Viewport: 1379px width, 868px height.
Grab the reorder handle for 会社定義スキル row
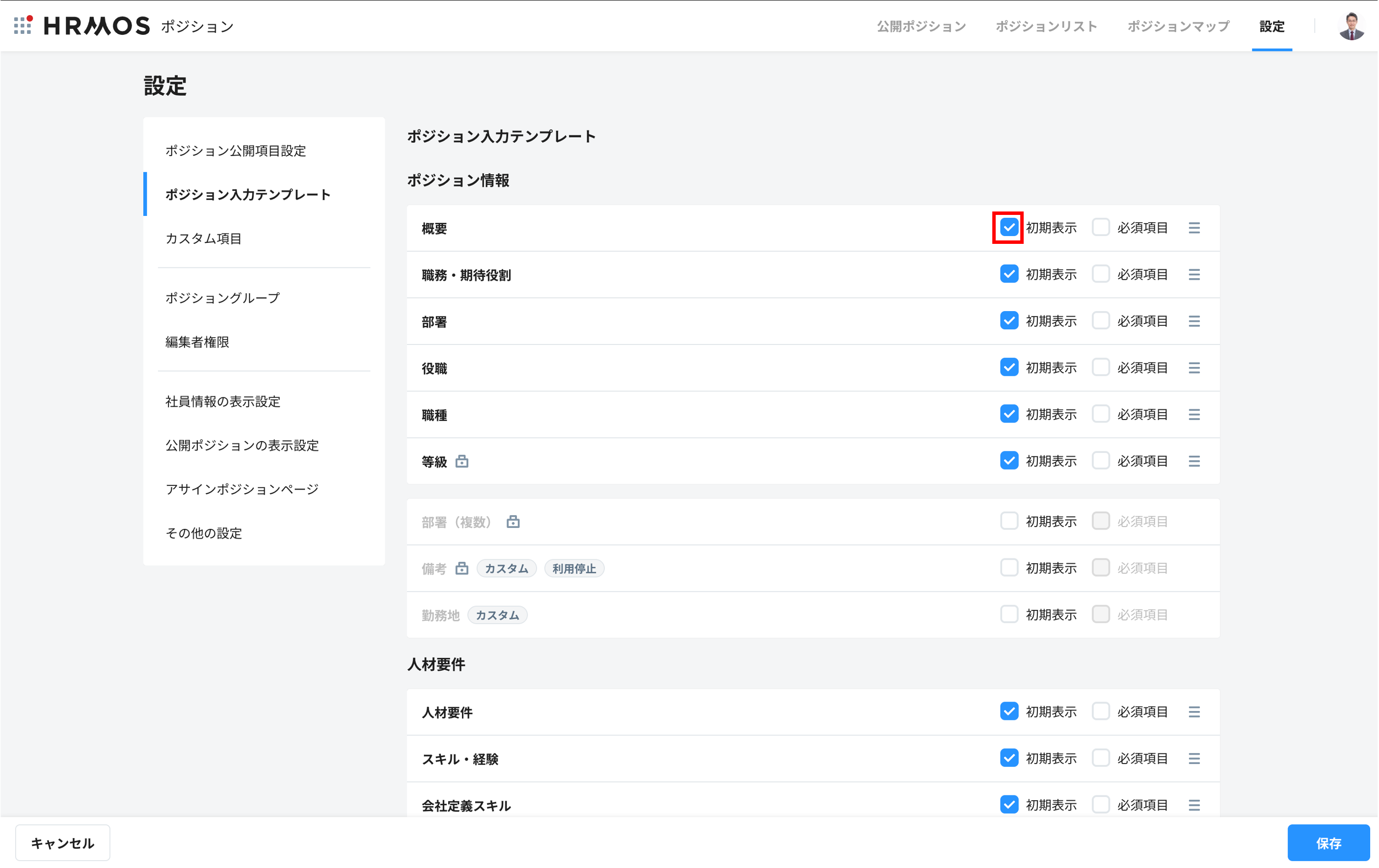[x=1194, y=806]
